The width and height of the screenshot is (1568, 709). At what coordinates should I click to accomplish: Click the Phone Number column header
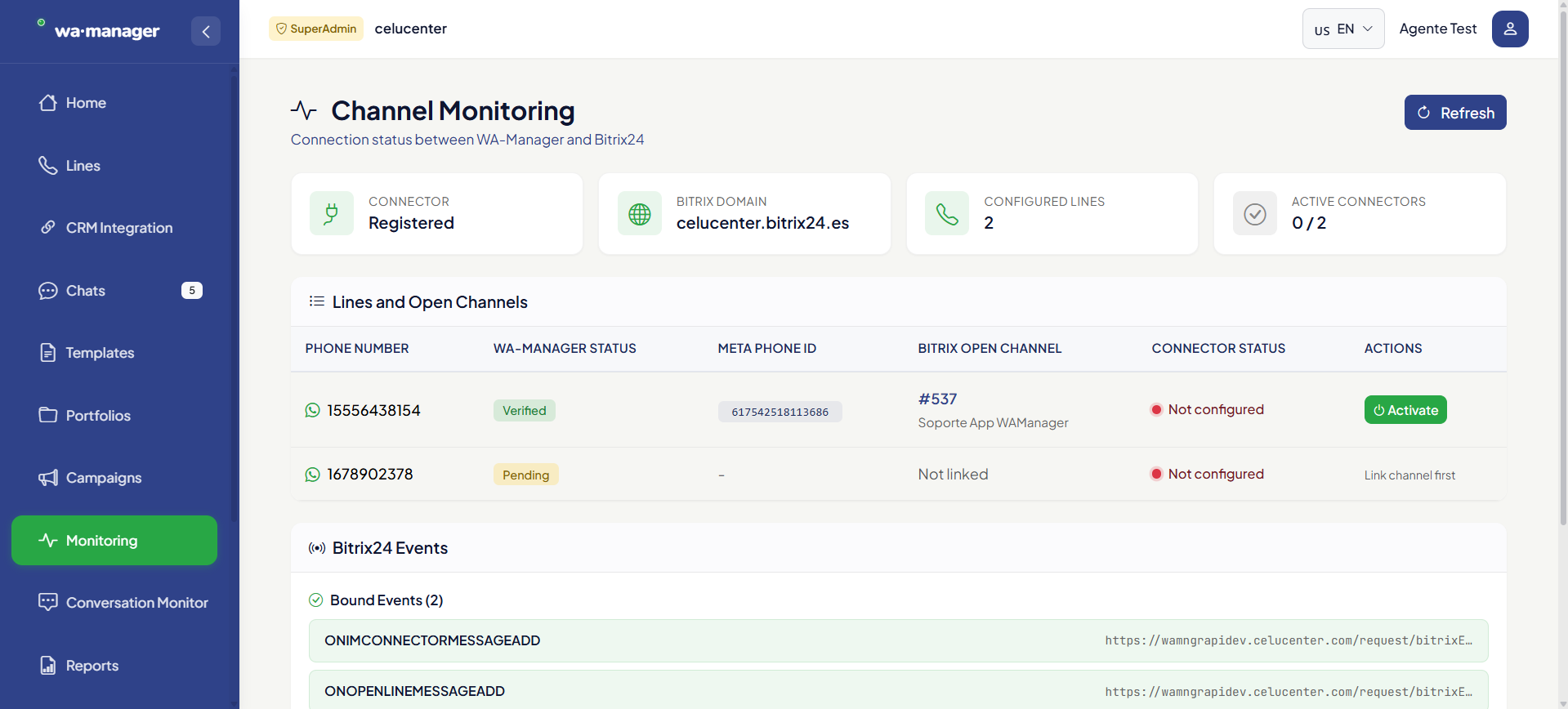[x=357, y=349]
